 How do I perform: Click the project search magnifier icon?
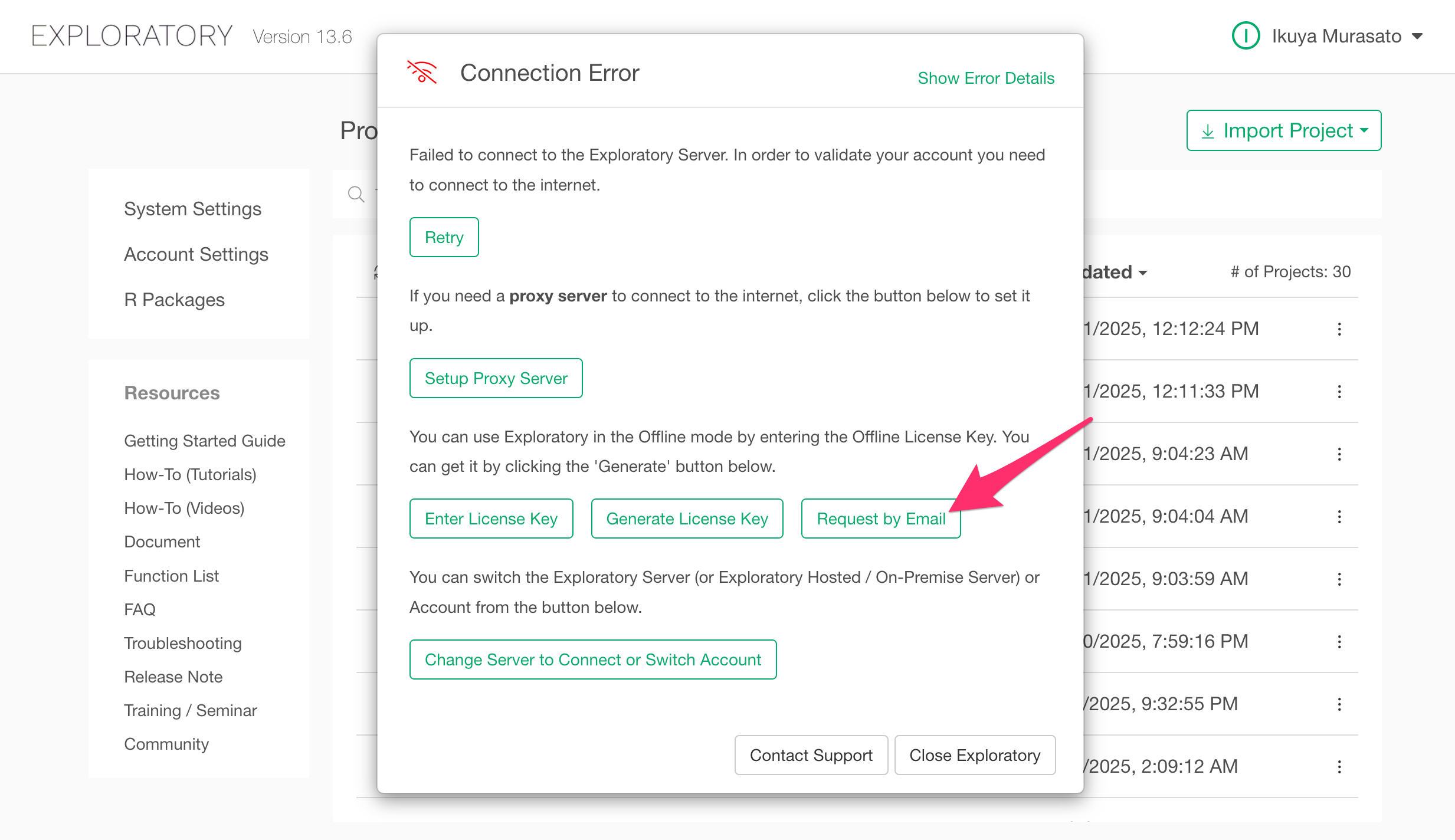(x=356, y=194)
